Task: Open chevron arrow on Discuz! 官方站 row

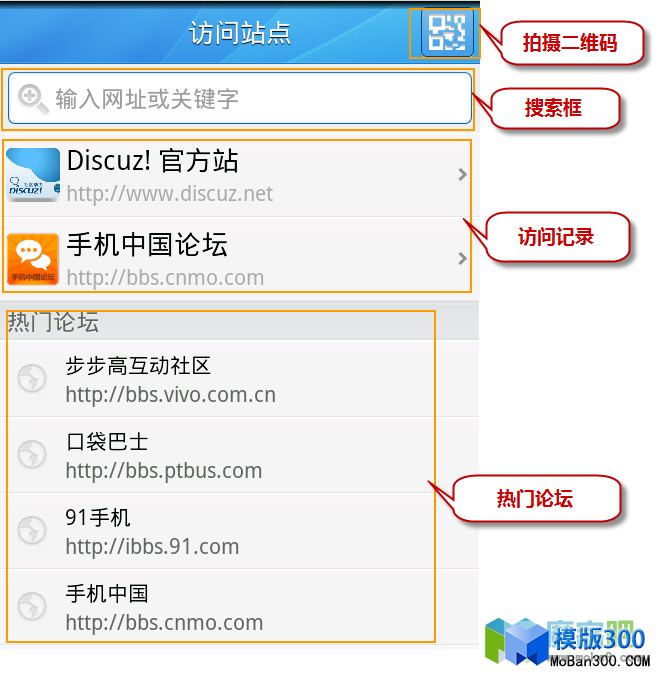Action: [x=462, y=175]
